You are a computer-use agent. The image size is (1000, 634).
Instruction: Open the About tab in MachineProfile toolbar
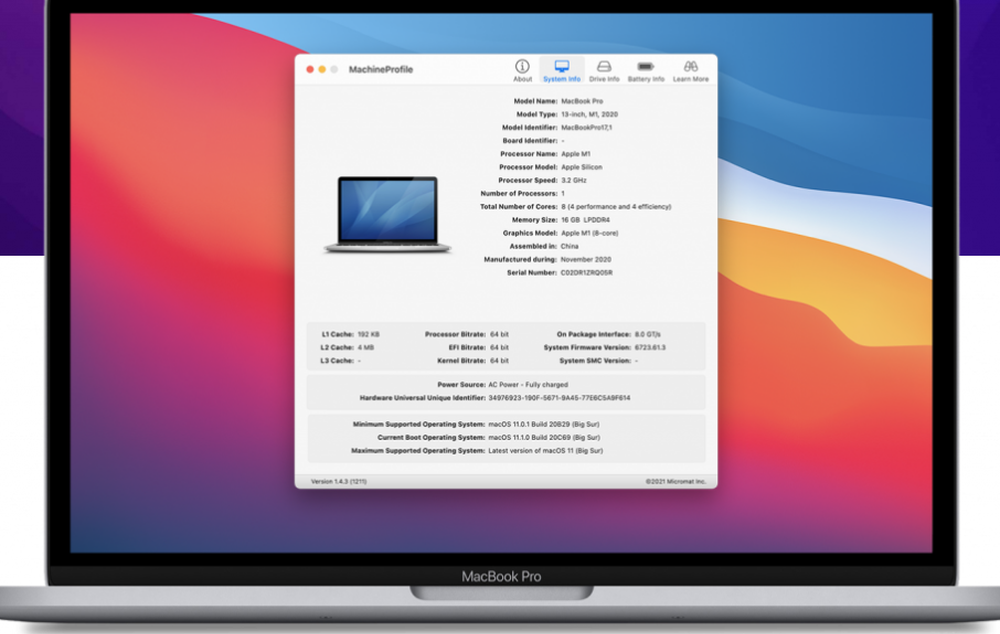[x=522, y=71]
